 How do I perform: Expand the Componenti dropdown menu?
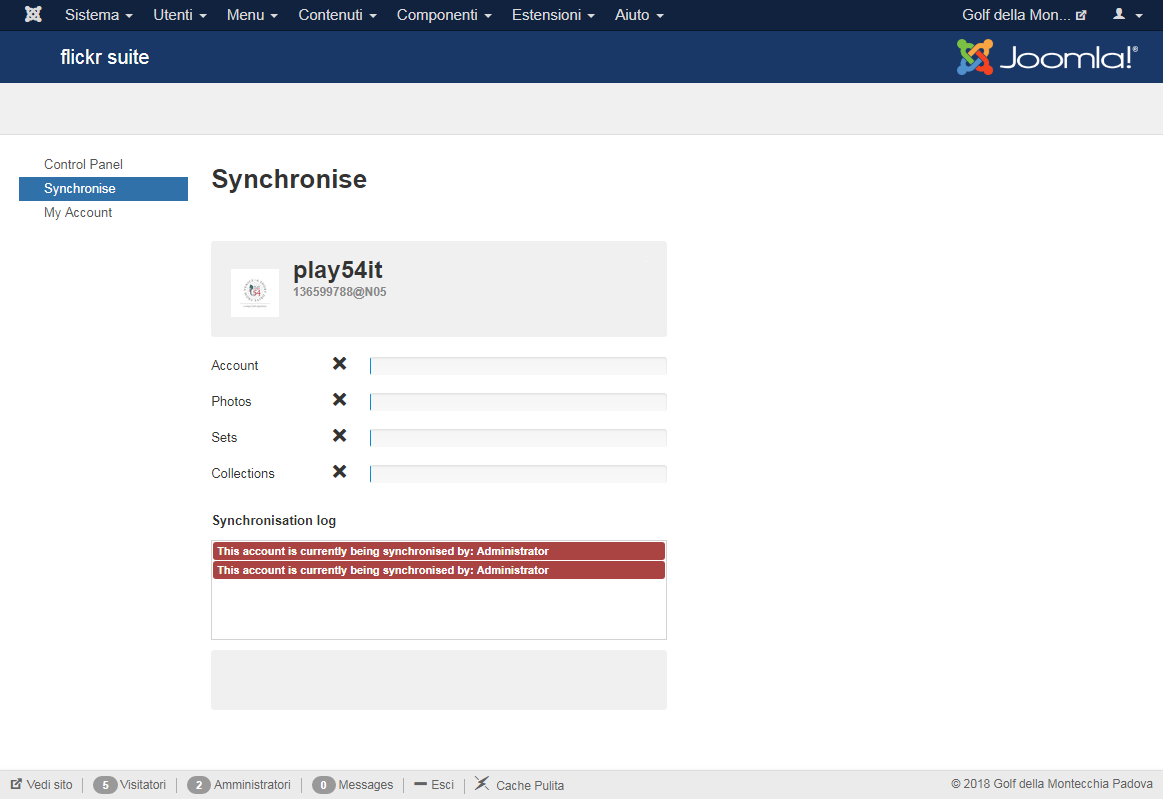pos(444,15)
